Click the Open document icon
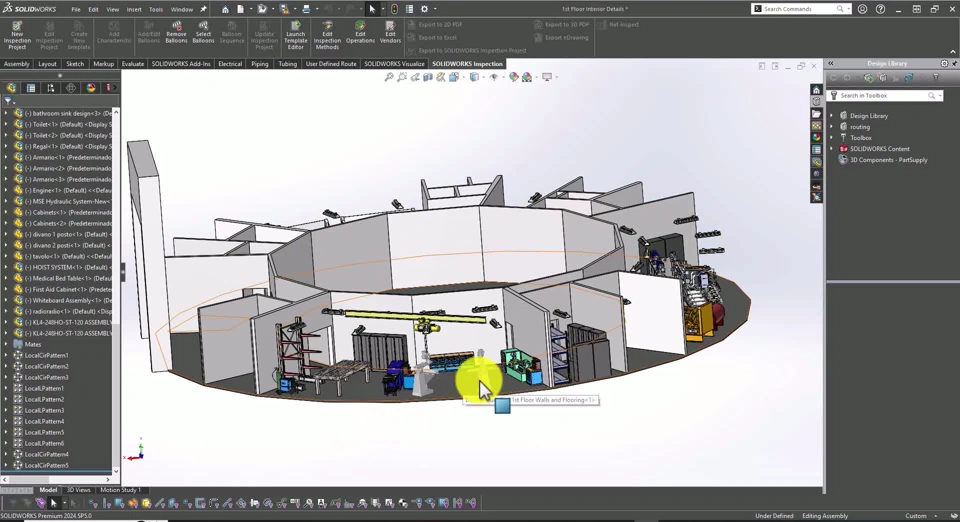 [x=262, y=9]
